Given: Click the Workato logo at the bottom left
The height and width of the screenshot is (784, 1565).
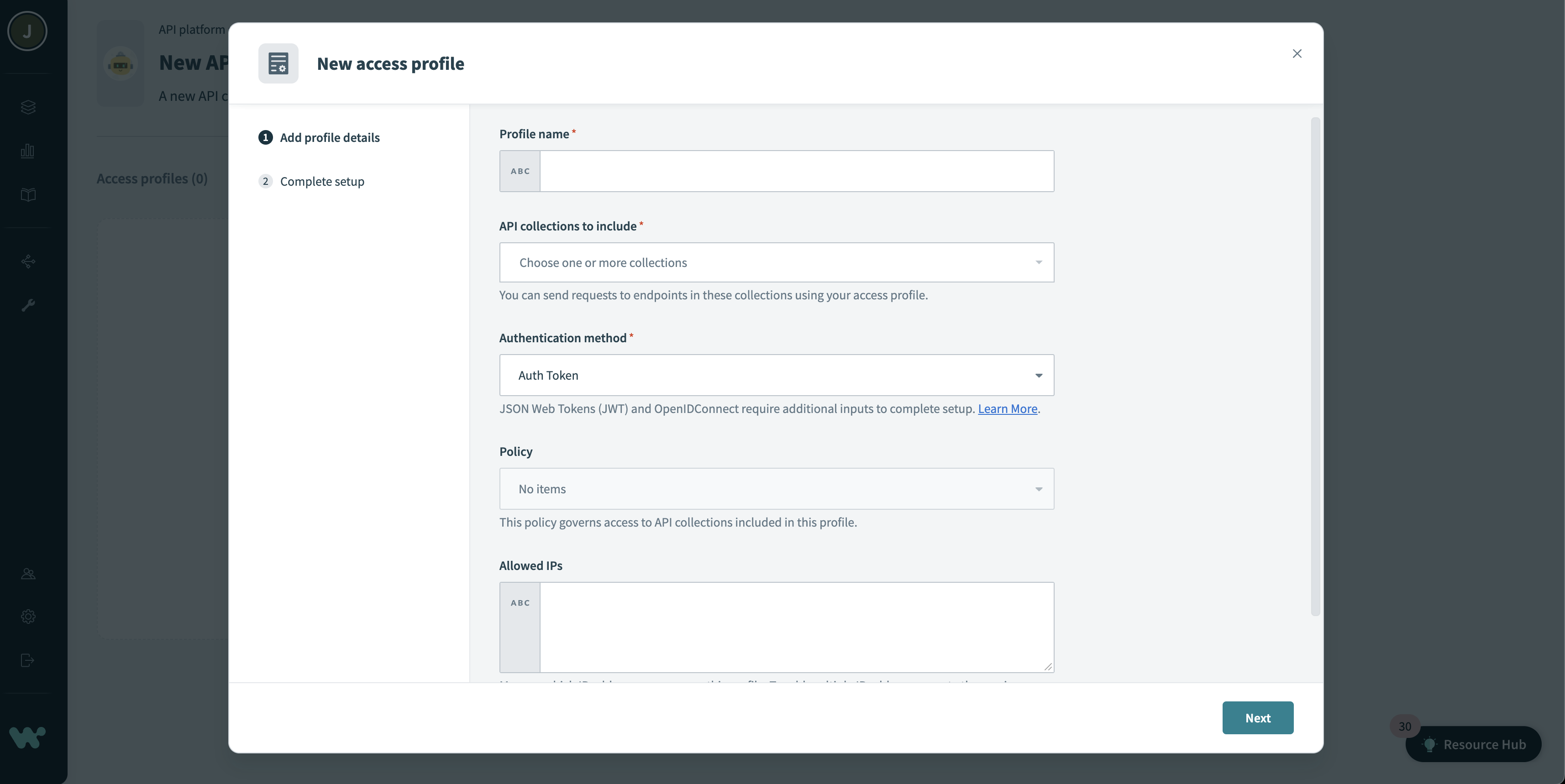Looking at the screenshot, I should tap(27, 737).
